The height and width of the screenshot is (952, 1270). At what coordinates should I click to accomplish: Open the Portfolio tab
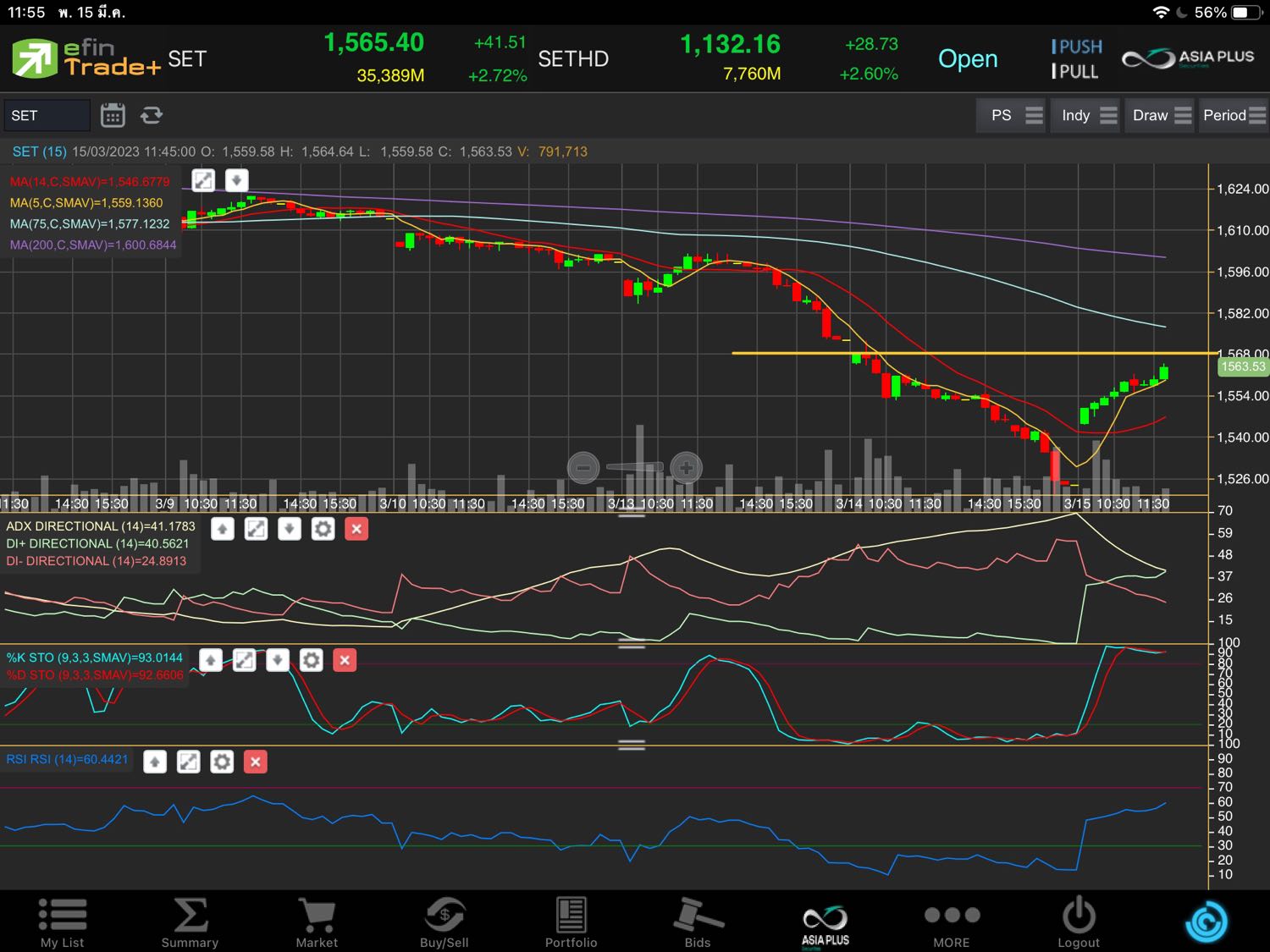(571, 923)
